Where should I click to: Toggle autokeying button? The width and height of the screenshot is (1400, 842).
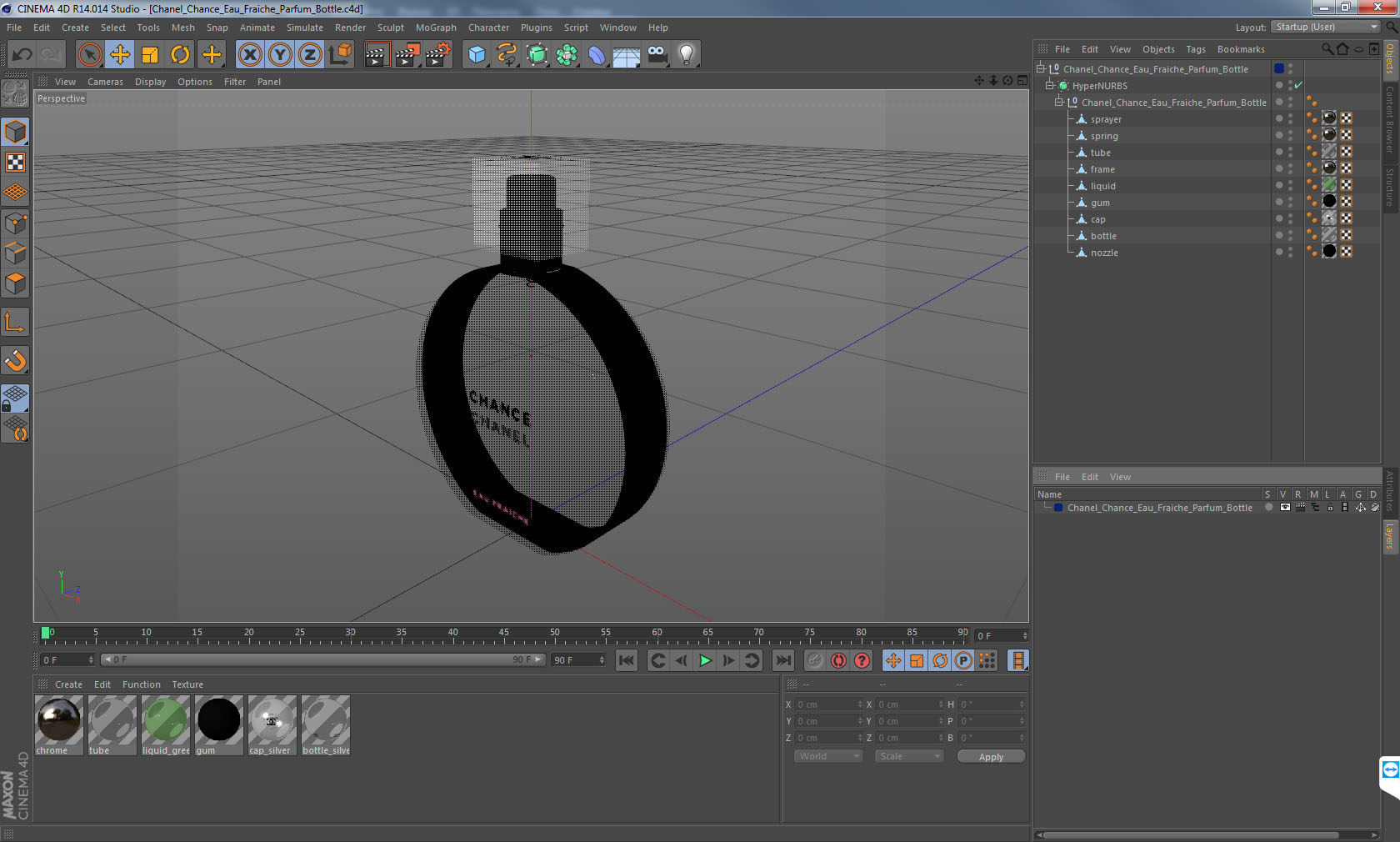point(838,660)
